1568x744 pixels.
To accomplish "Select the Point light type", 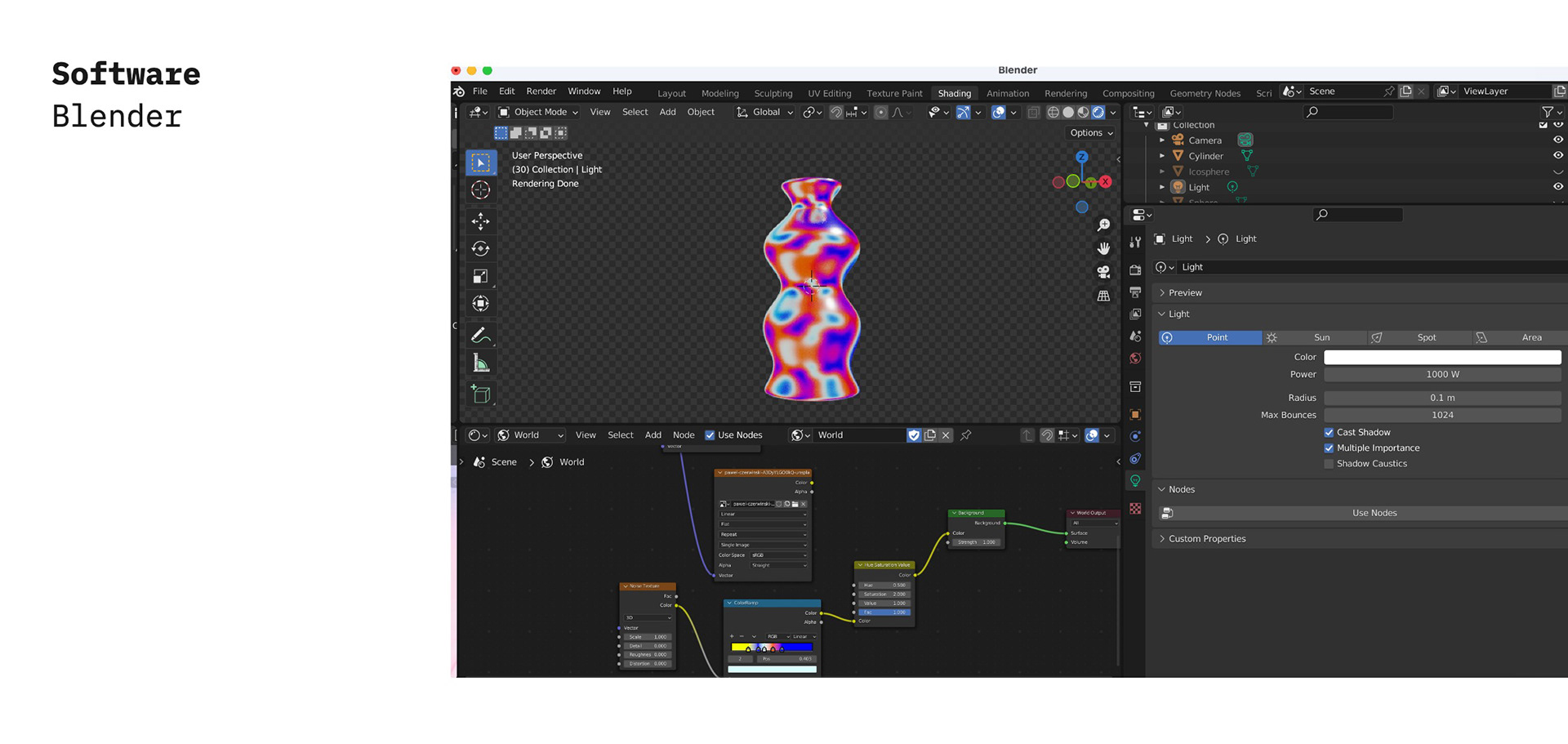I will tap(1209, 337).
